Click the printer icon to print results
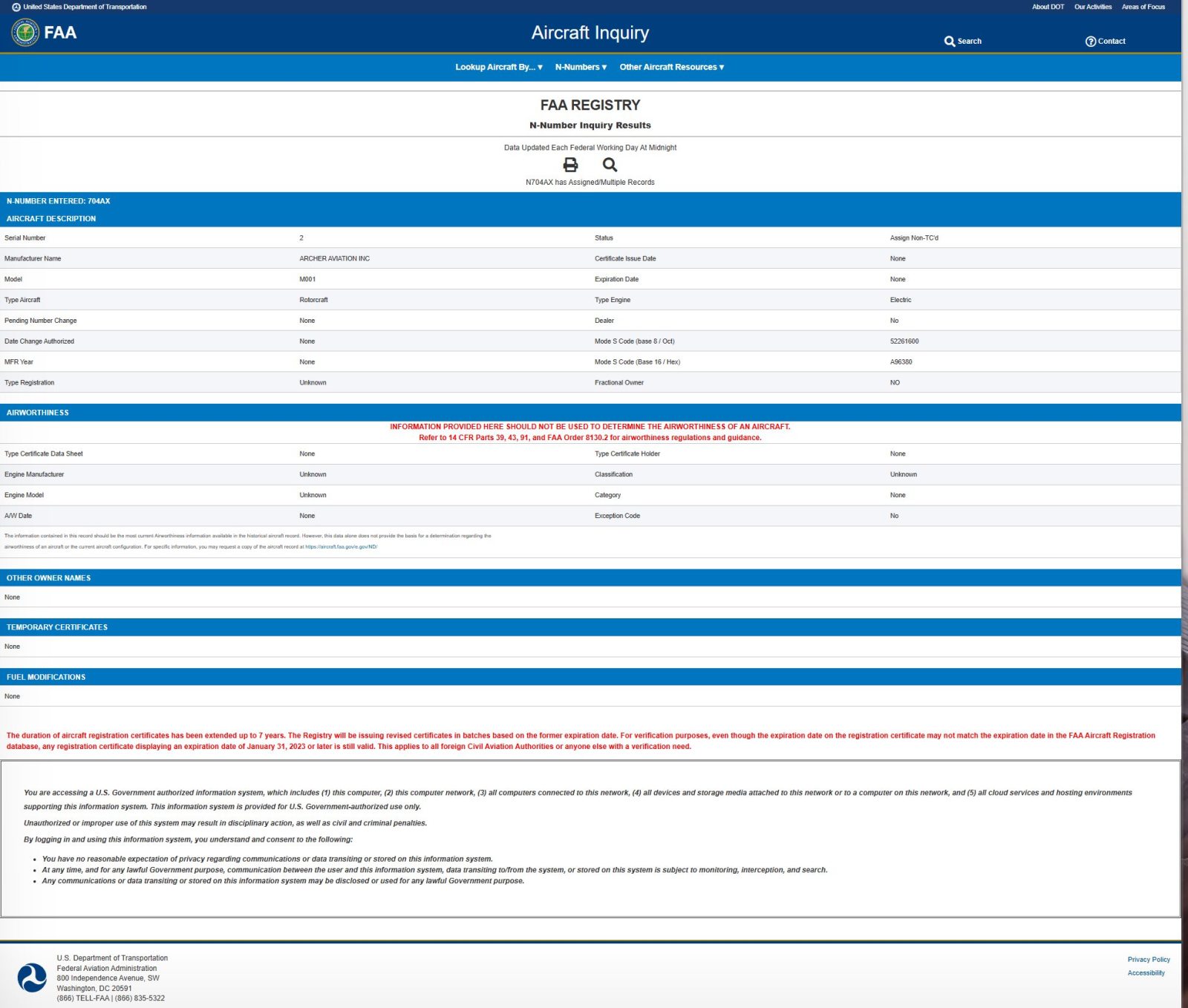The image size is (1188, 1008). [570, 165]
